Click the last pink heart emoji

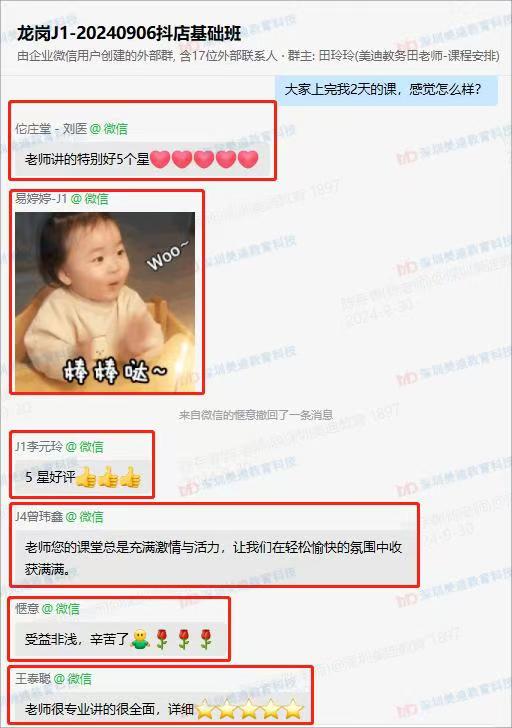point(248,159)
